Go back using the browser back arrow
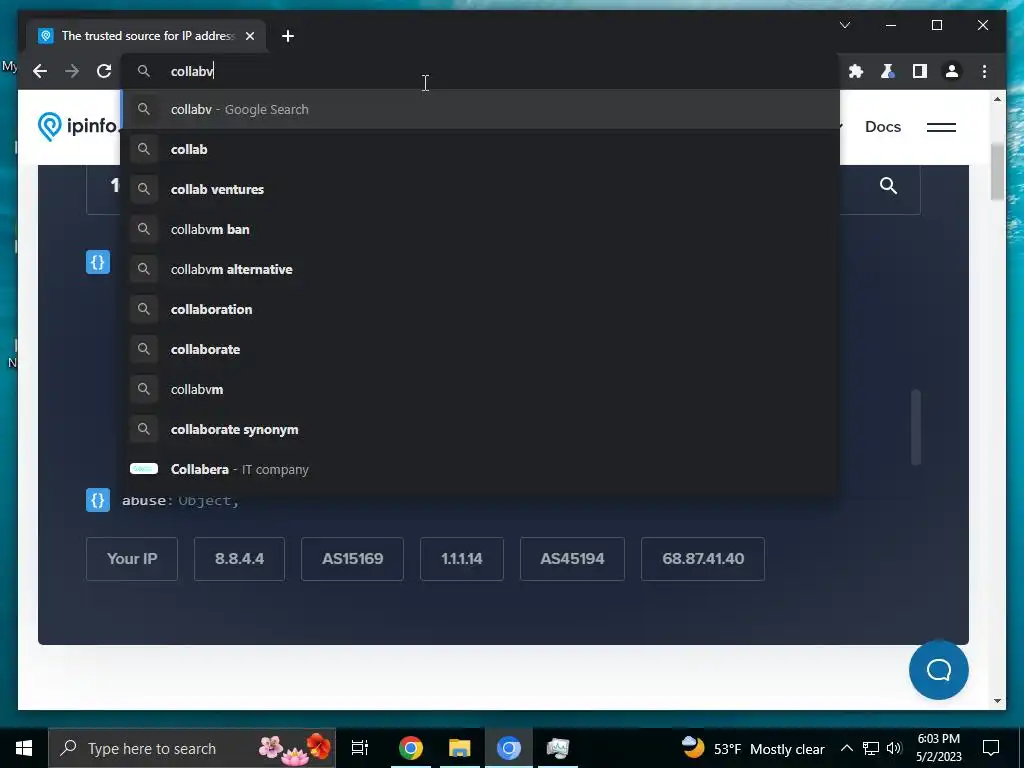This screenshot has width=1024, height=768. [x=40, y=71]
